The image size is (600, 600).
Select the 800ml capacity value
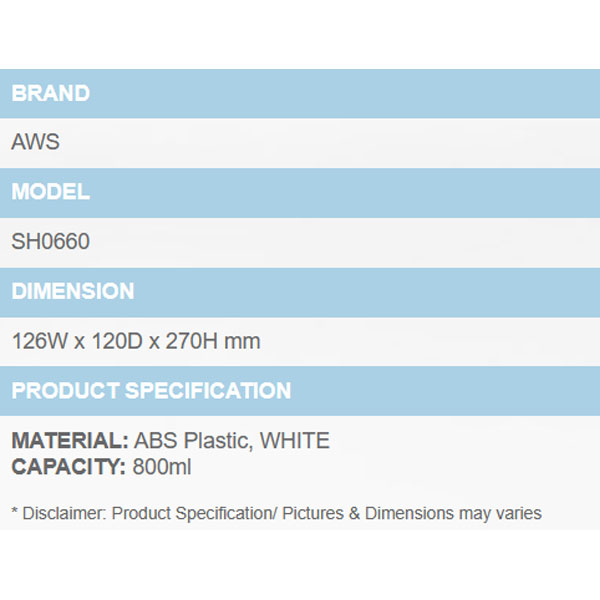point(161,466)
